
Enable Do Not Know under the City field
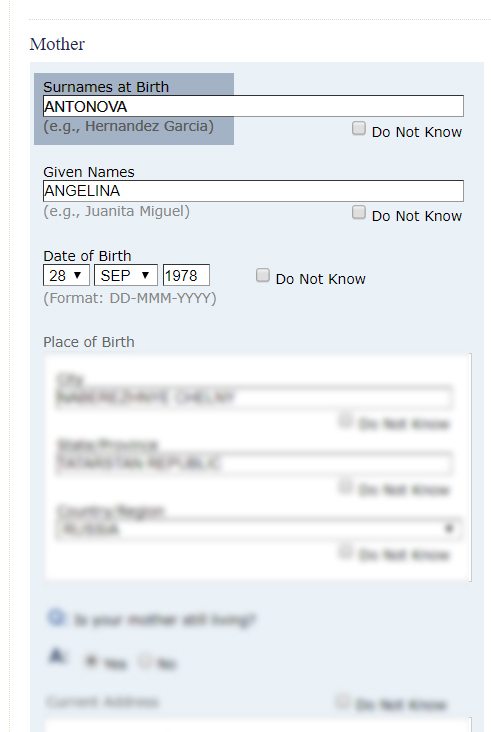(x=345, y=420)
